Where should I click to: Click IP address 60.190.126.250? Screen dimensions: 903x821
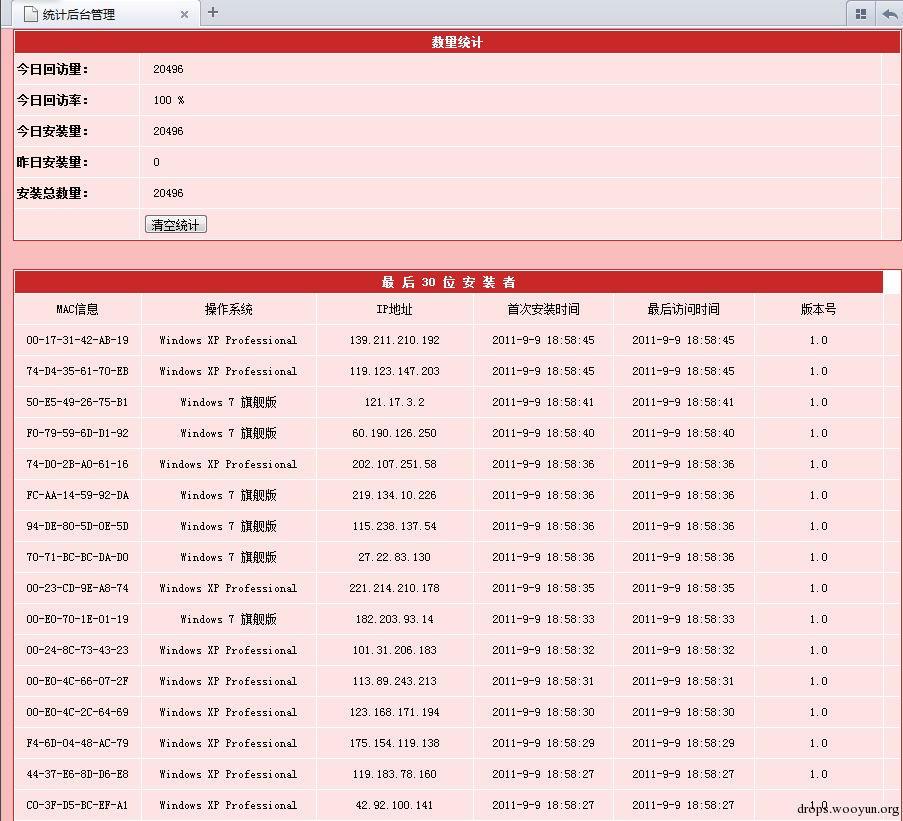(x=394, y=434)
